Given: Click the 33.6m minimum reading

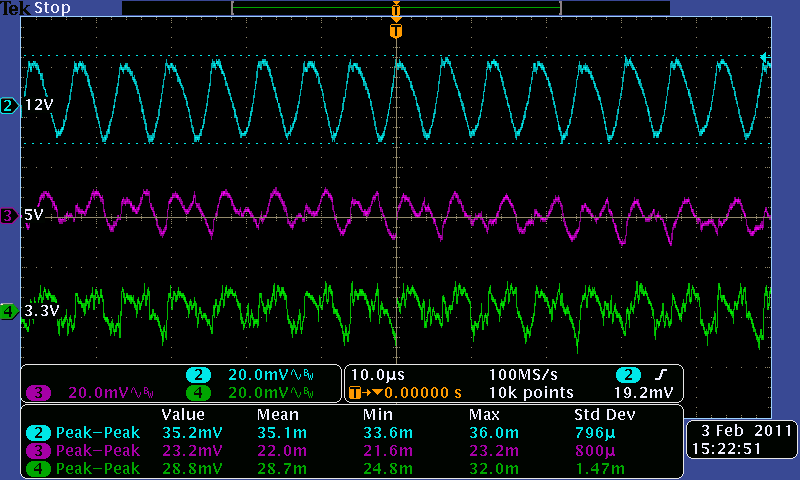Looking at the screenshot, I should click(388, 433).
